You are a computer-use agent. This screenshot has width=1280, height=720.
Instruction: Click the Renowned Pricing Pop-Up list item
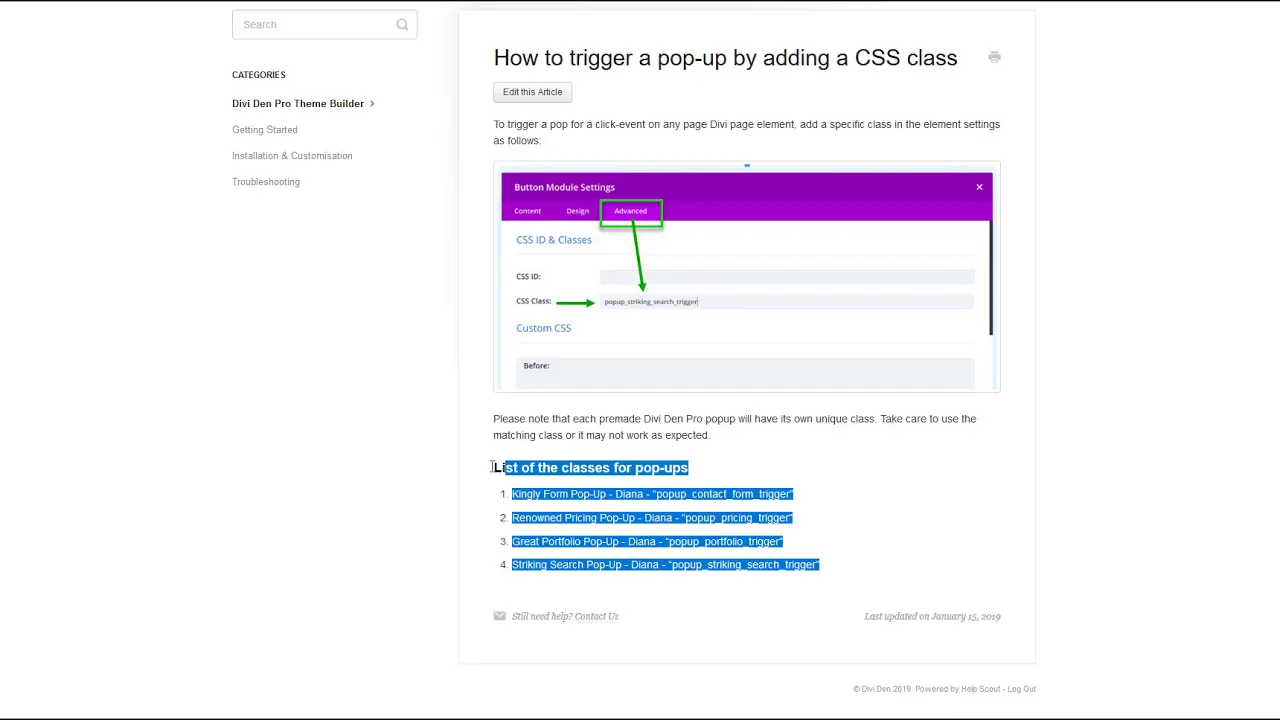coord(652,518)
